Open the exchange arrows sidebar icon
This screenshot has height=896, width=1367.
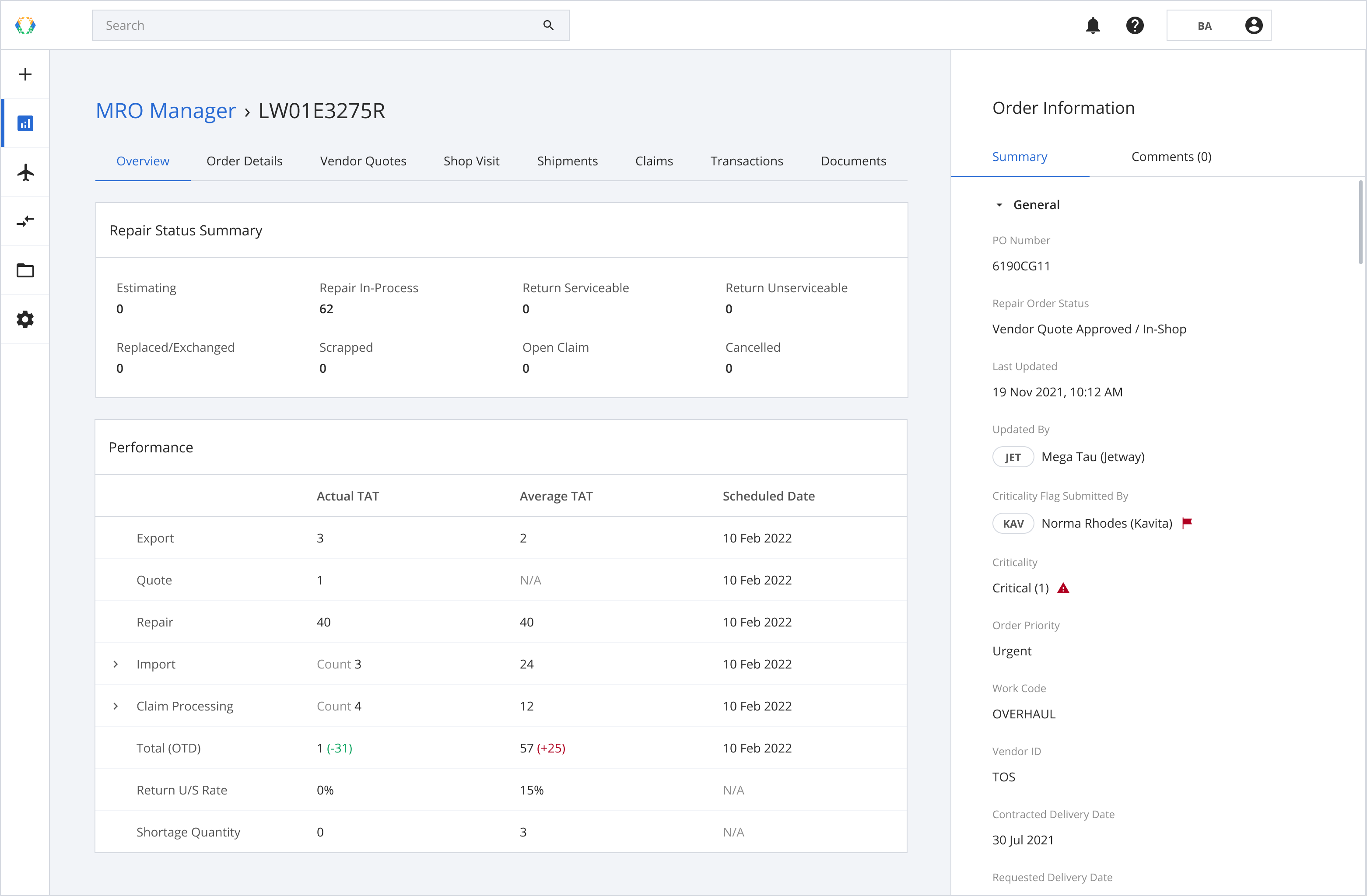[25, 221]
